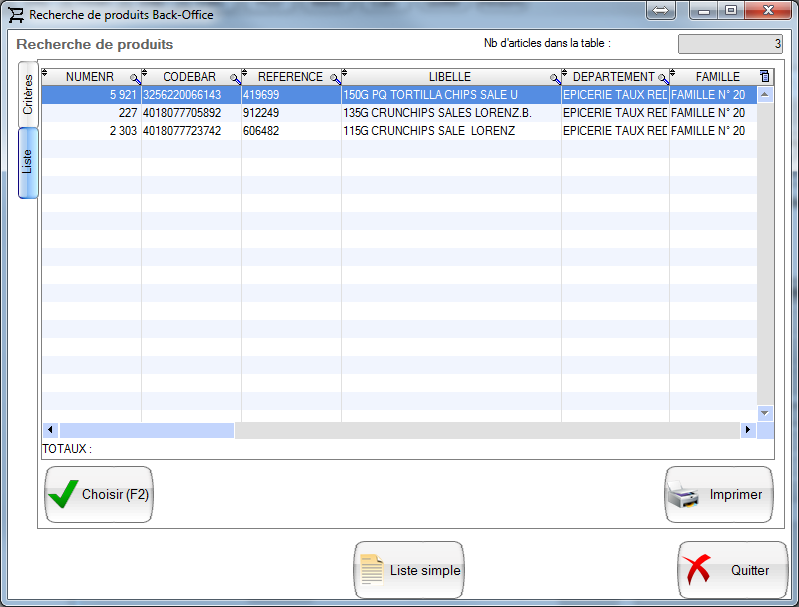
Task: Click the FAMILLE column header
Action: coord(717,77)
